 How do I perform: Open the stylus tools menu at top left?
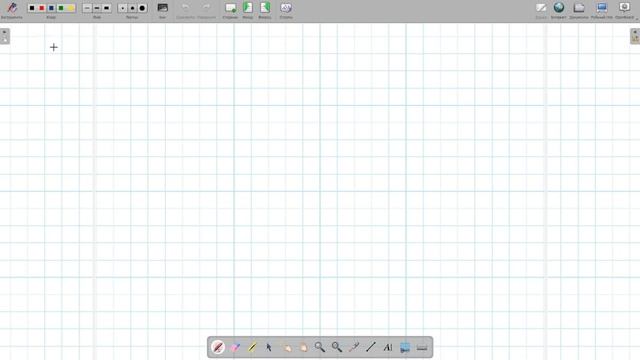point(12,8)
